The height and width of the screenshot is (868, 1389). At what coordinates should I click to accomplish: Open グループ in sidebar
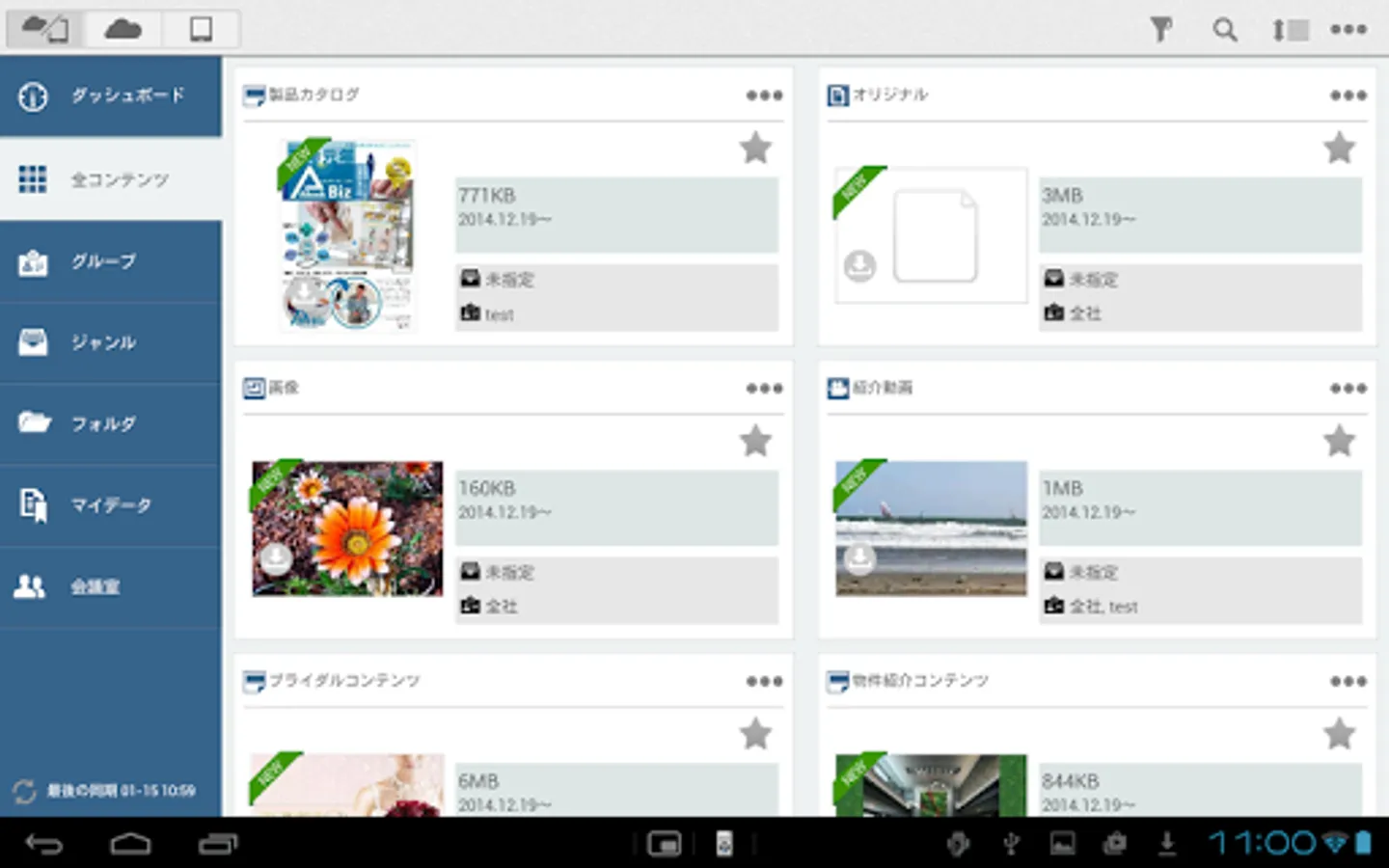click(x=111, y=261)
